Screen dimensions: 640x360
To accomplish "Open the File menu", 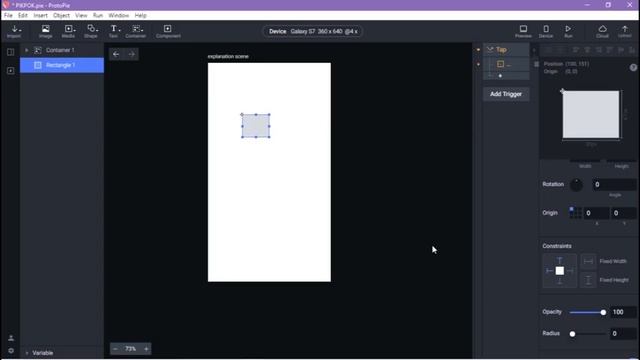I will [8, 16].
